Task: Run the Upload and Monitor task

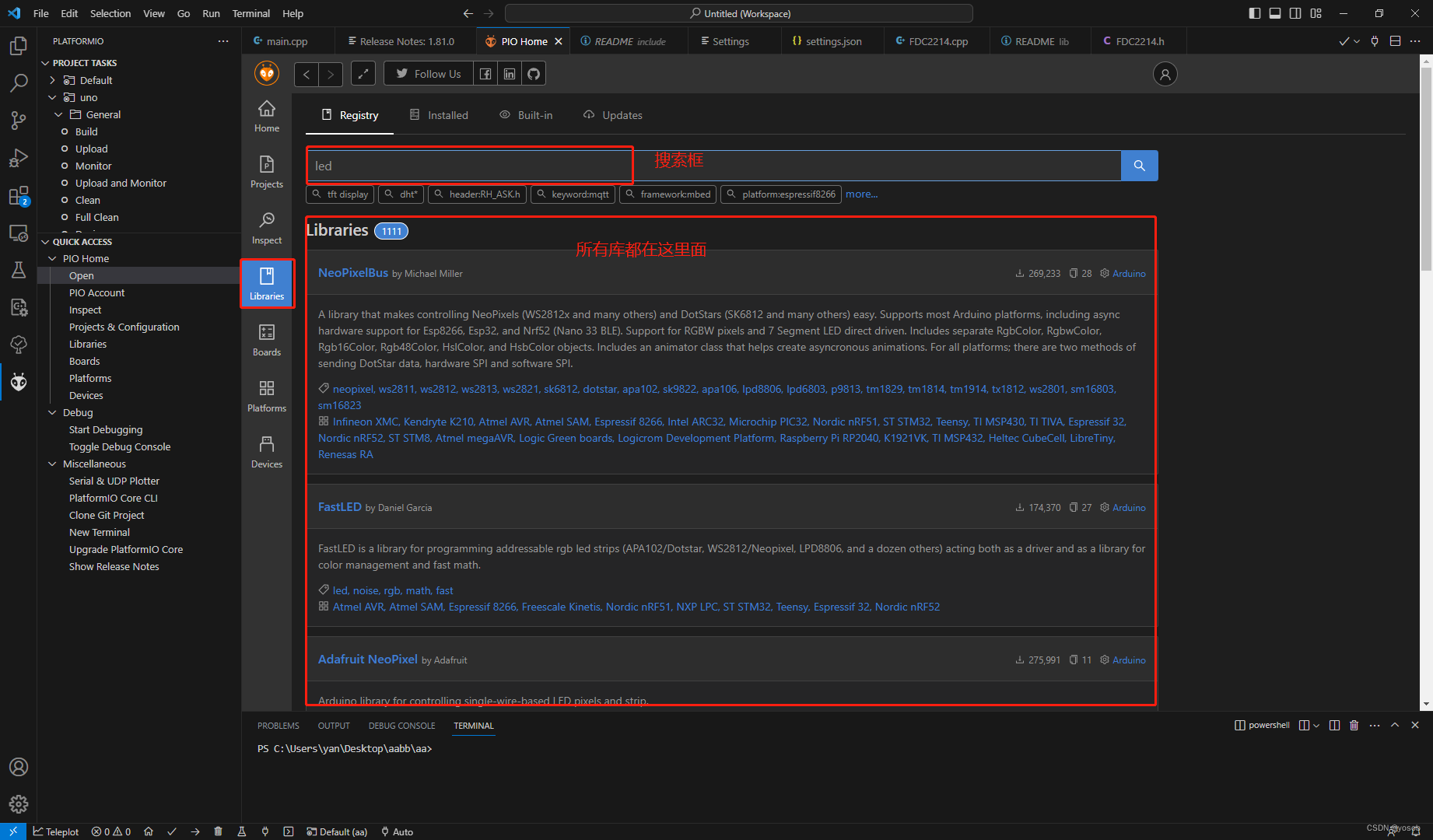Action: tap(121, 183)
